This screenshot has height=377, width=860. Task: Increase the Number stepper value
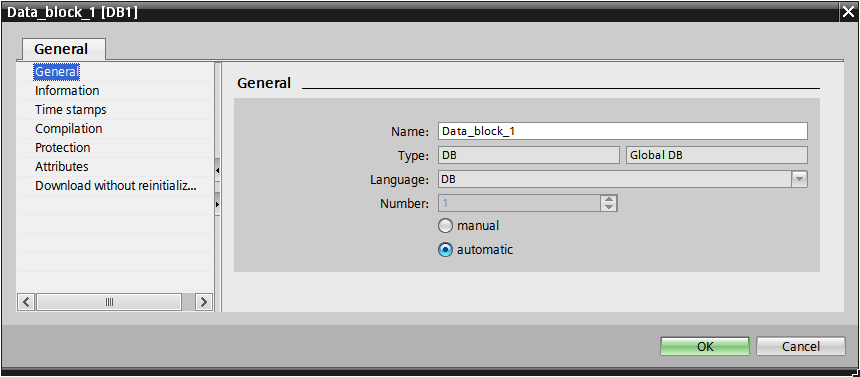609,200
